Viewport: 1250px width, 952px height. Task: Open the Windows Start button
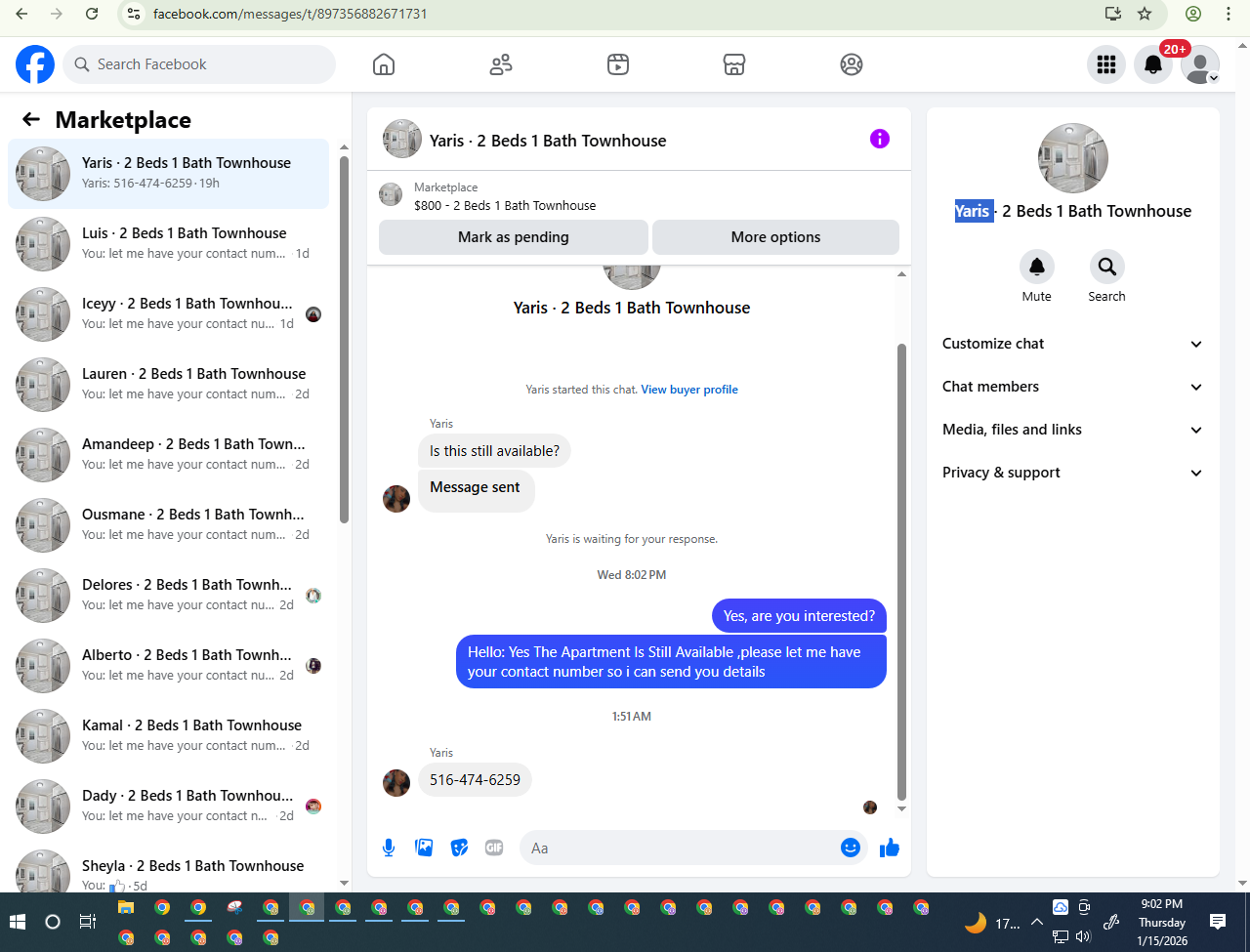tap(18, 922)
